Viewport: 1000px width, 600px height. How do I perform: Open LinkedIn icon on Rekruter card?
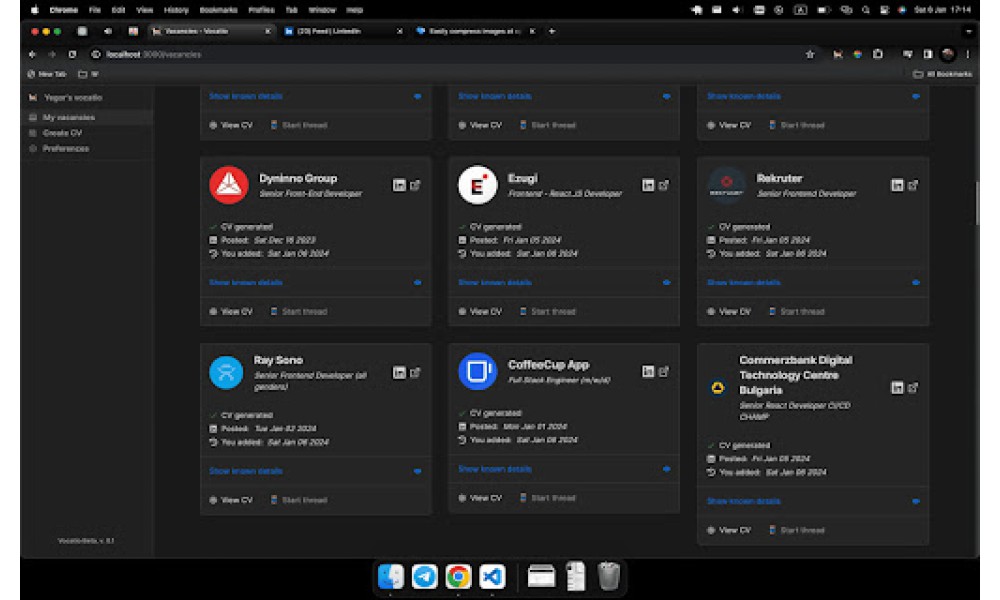(x=897, y=186)
